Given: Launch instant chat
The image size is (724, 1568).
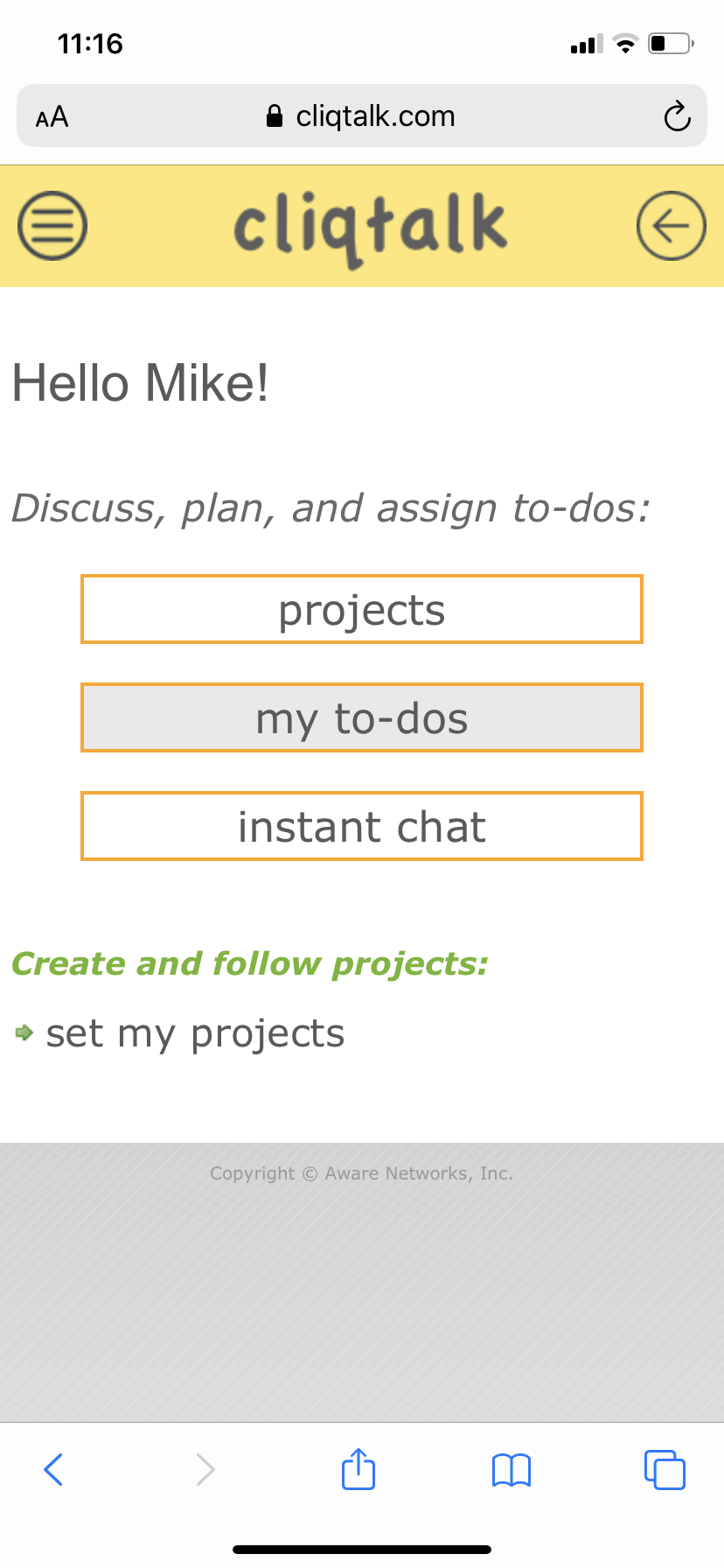Looking at the screenshot, I should tap(362, 826).
